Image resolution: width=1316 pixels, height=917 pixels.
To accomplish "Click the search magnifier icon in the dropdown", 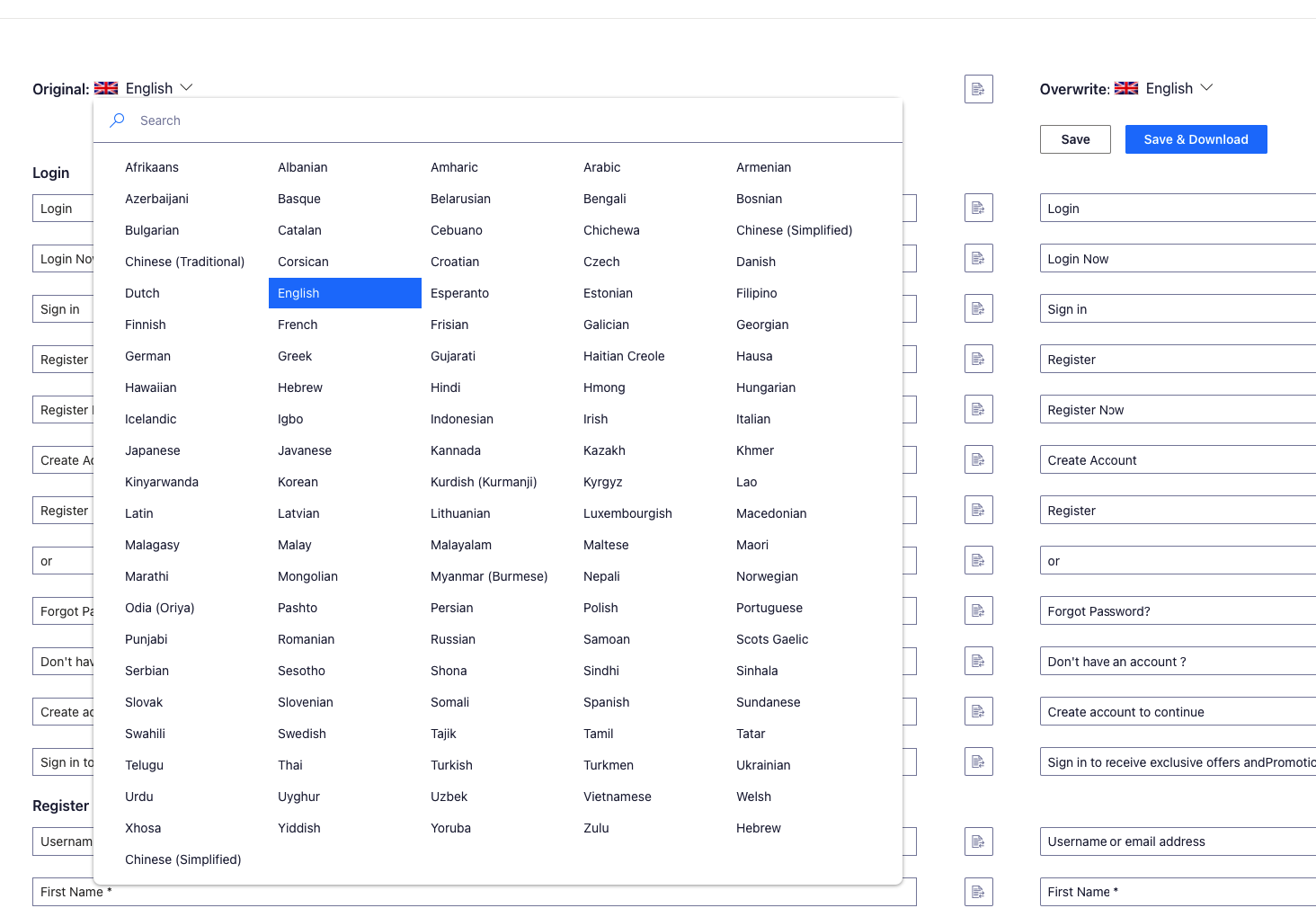I will (117, 120).
